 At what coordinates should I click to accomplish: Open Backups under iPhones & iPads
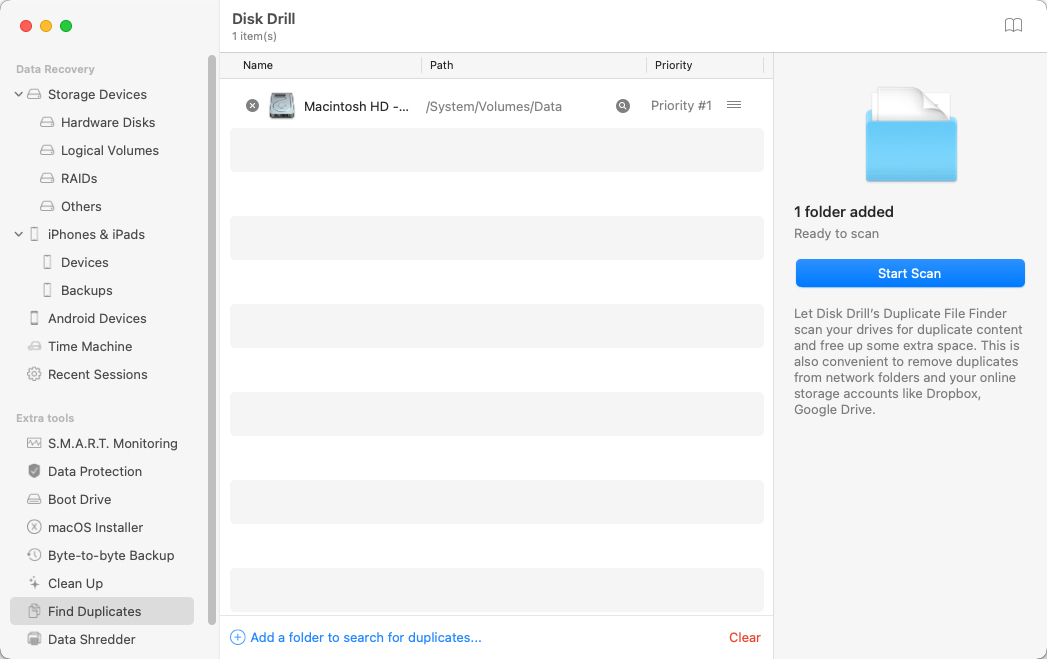[x=86, y=290]
